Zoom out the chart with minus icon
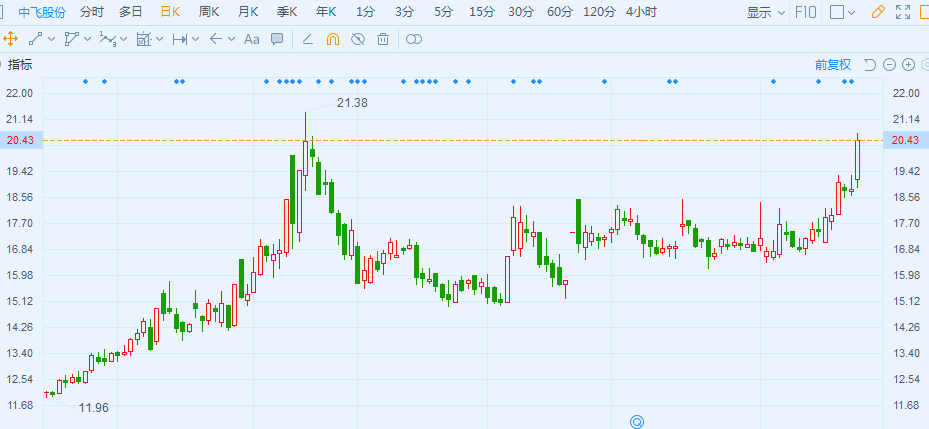This screenshot has height=429, width=929. pyautogui.click(x=889, y=65)
